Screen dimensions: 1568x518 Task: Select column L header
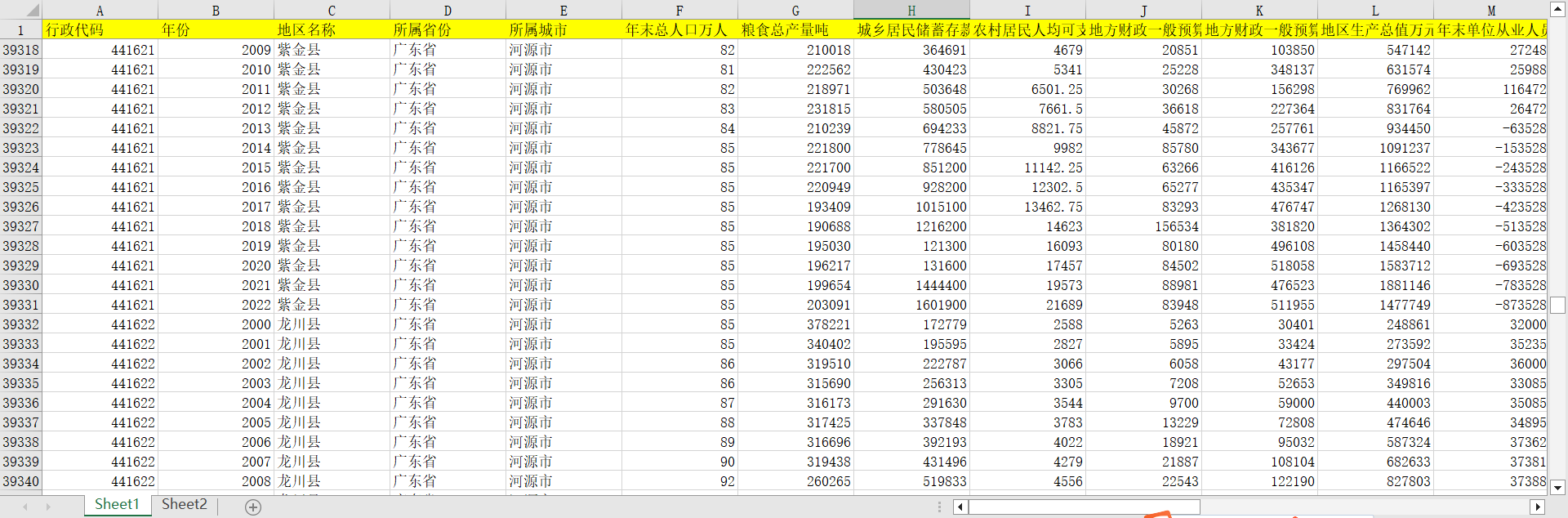tap(1375, 10)
